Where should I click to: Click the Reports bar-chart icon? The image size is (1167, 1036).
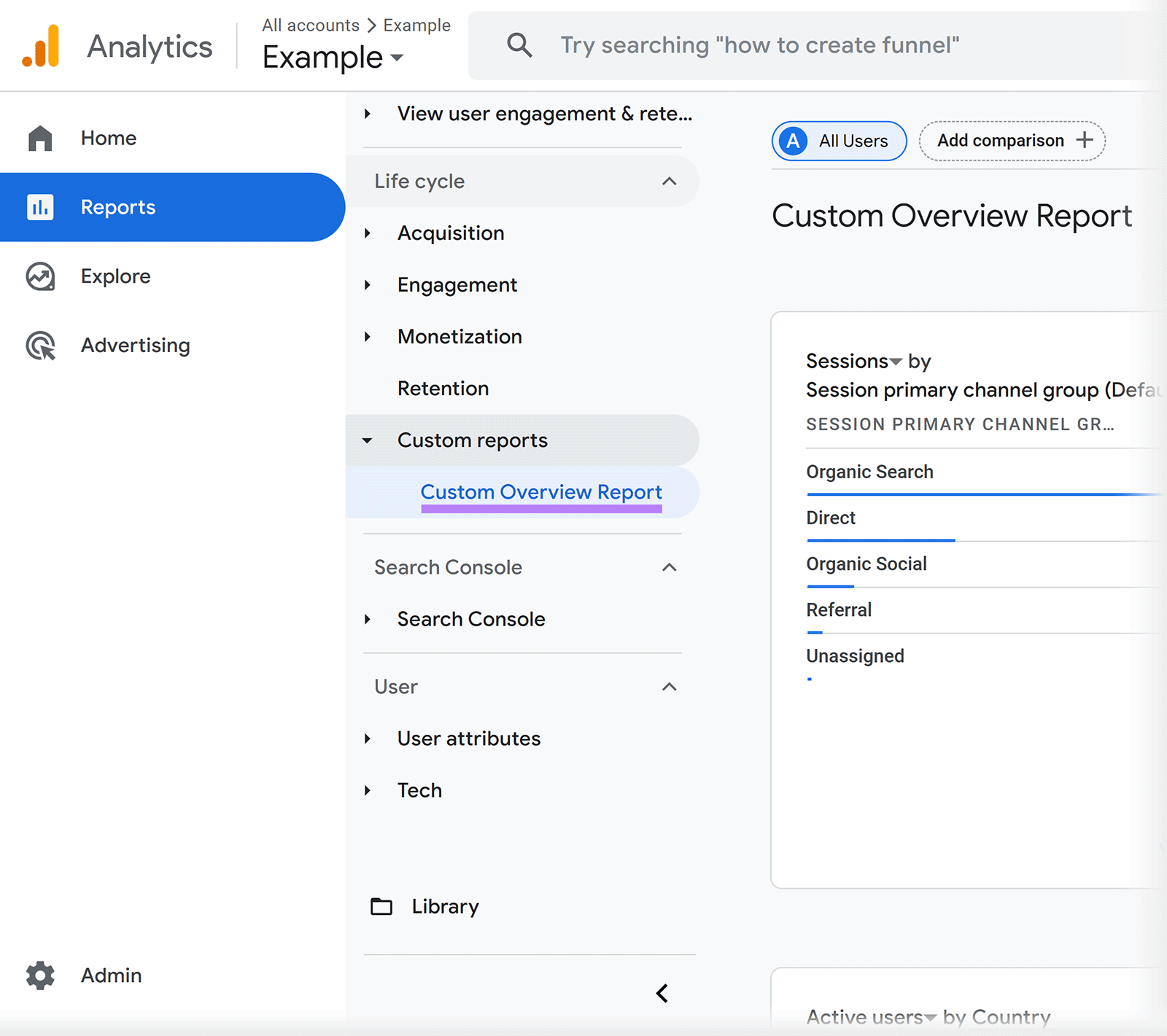click(x=40, y=207)
